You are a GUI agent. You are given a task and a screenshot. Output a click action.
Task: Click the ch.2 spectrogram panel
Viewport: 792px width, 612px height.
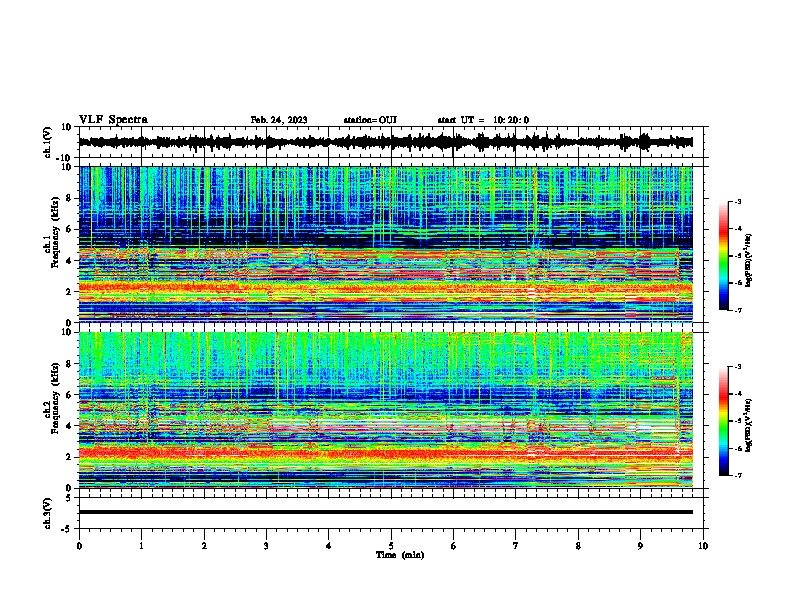(x=386, y=410)
